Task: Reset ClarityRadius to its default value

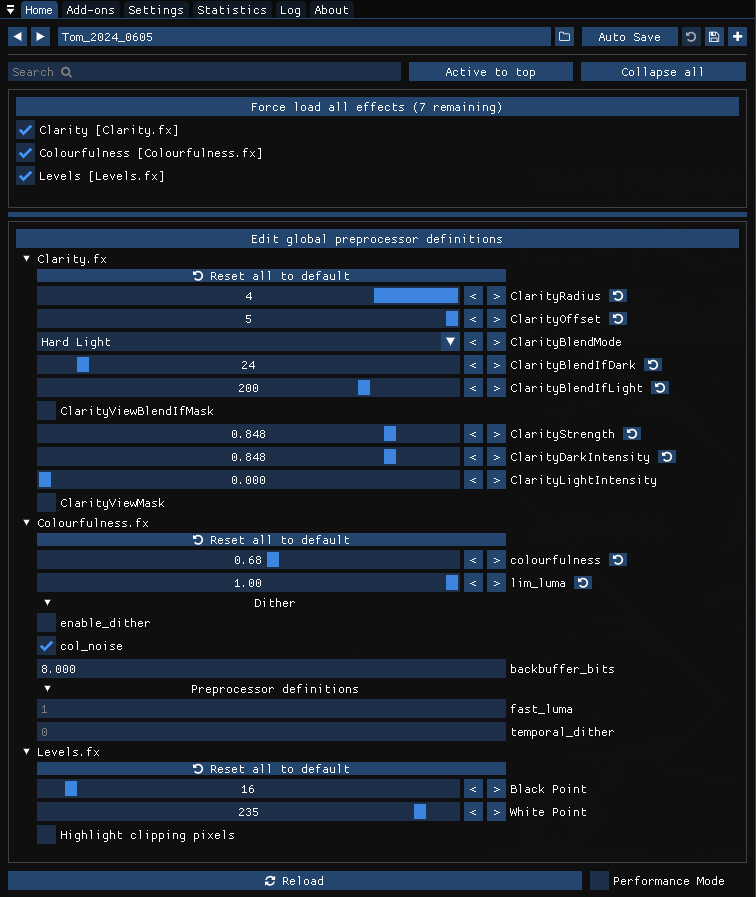Action: 618,296
